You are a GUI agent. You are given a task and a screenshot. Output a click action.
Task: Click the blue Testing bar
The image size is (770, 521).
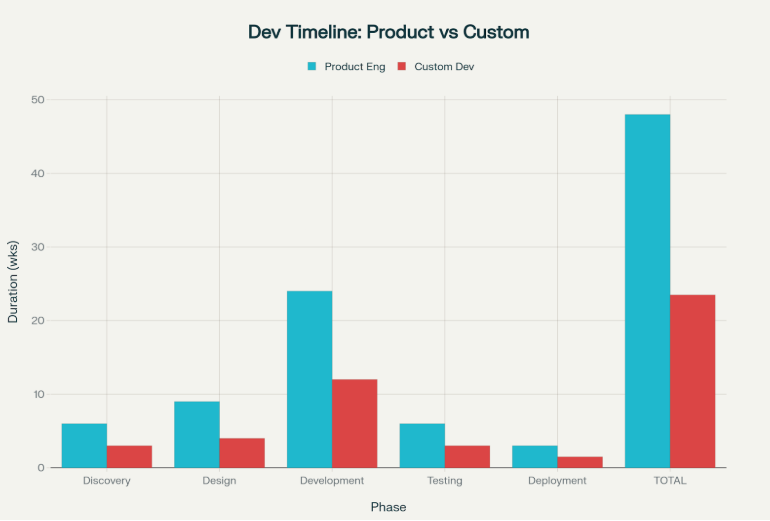click(x=422, y=446)
